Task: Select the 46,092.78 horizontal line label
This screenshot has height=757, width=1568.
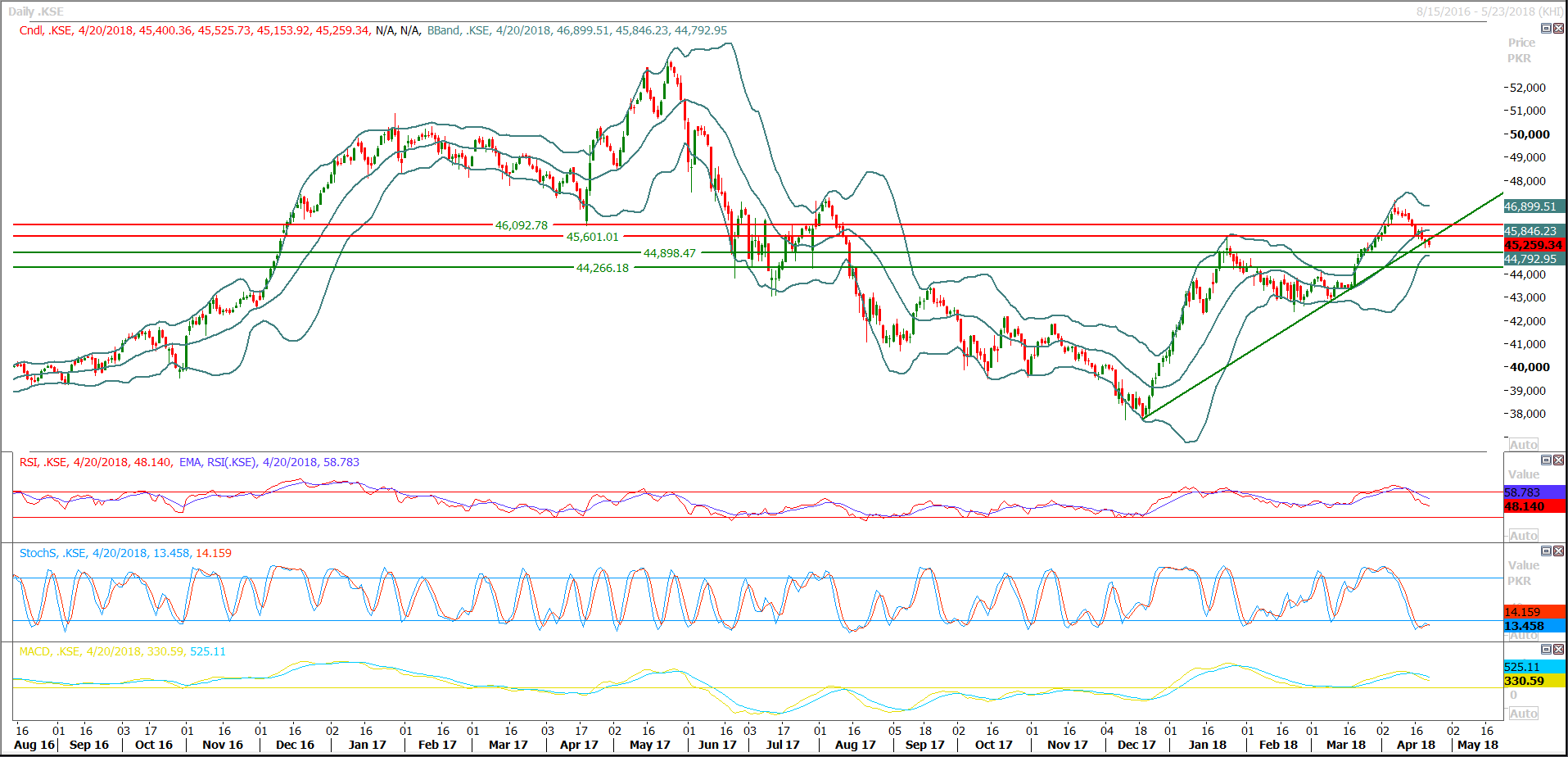Action: coord(522,225)
